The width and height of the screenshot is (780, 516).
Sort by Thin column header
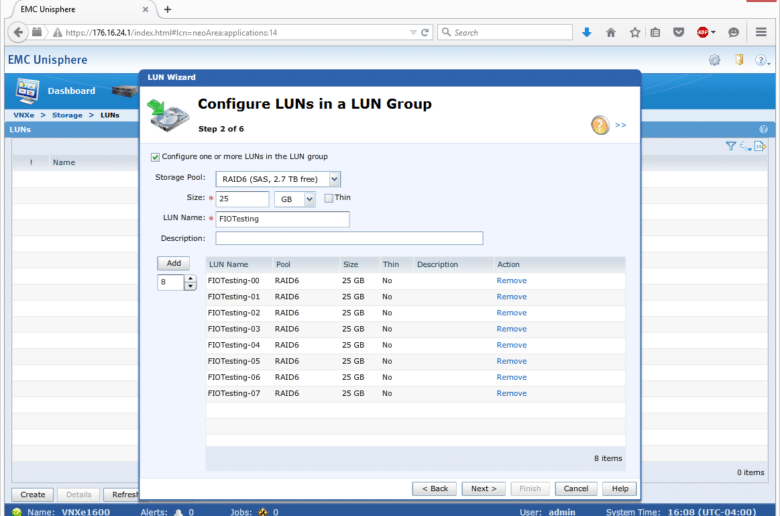[395, 265]
